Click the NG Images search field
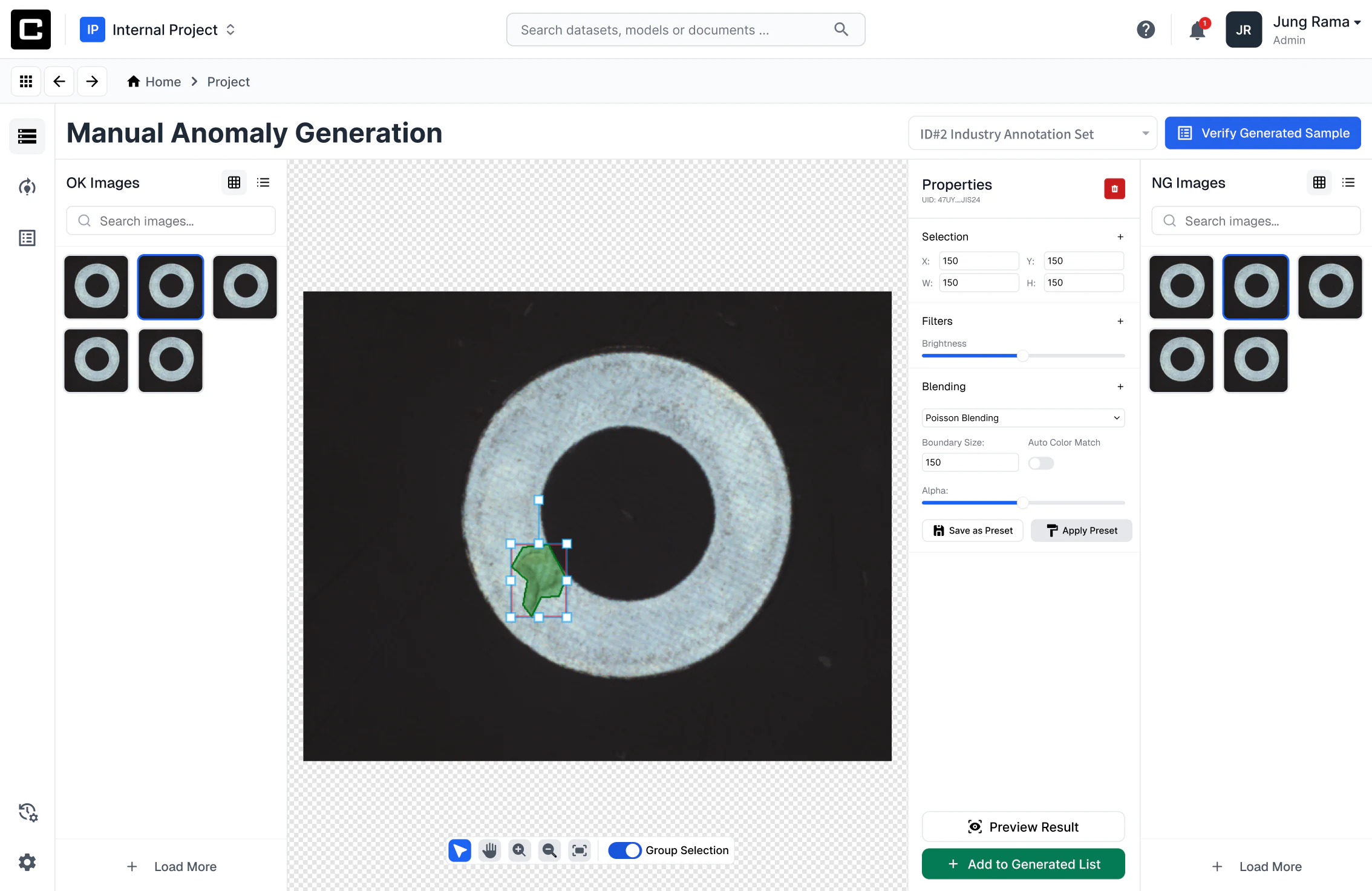This screenshot has height=891, width=1372. [x=1256, y=221]
